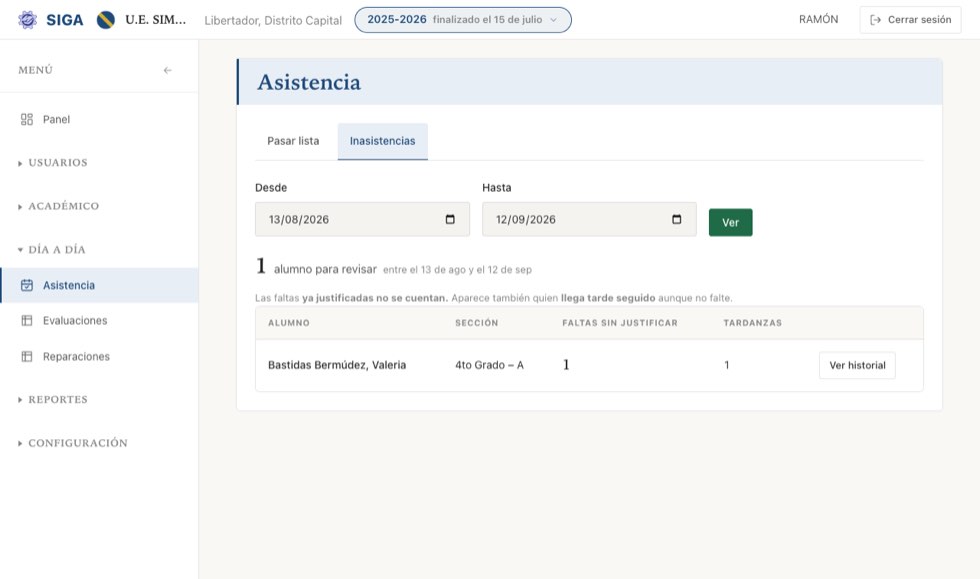Expand the USUARIOS menu section
980x579 pixels.
53,163
